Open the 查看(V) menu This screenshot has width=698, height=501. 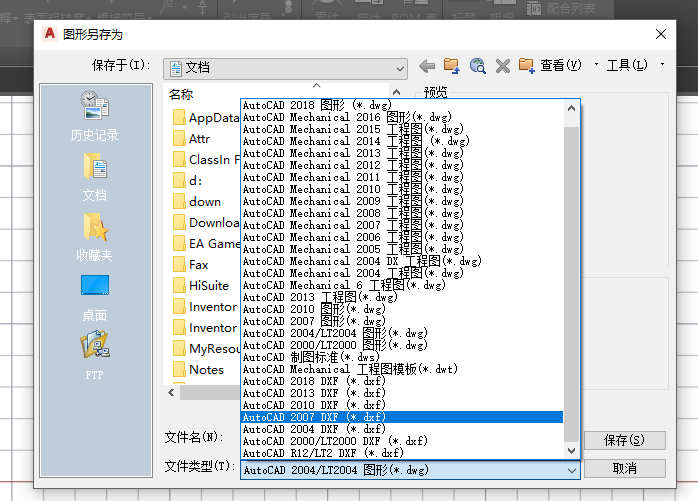[560, 65]
